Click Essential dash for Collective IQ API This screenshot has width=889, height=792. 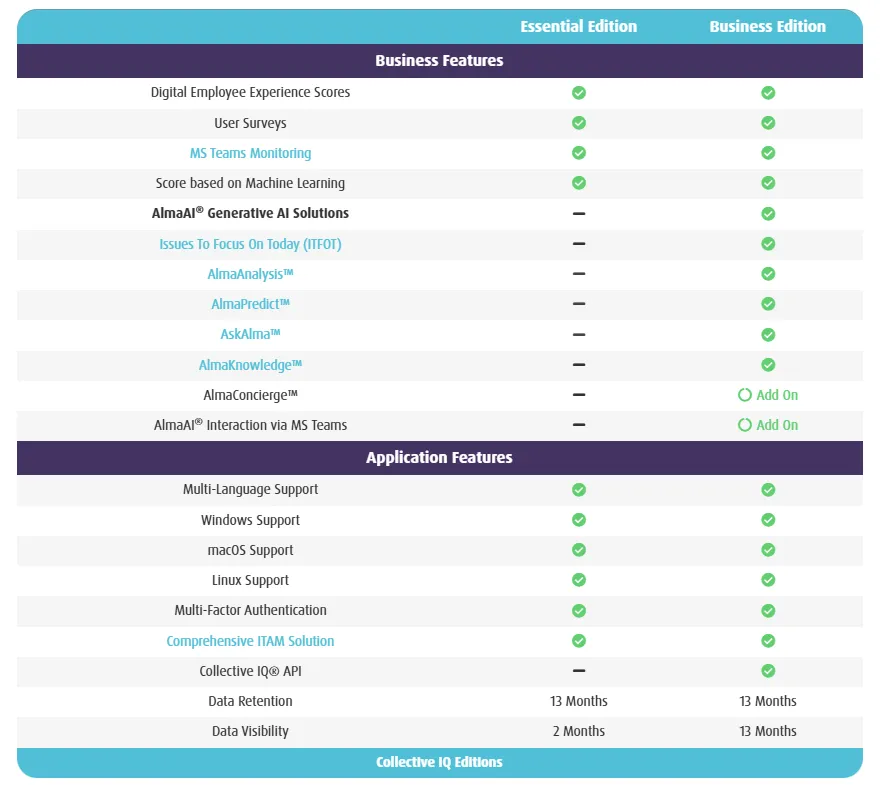point(579,671)
